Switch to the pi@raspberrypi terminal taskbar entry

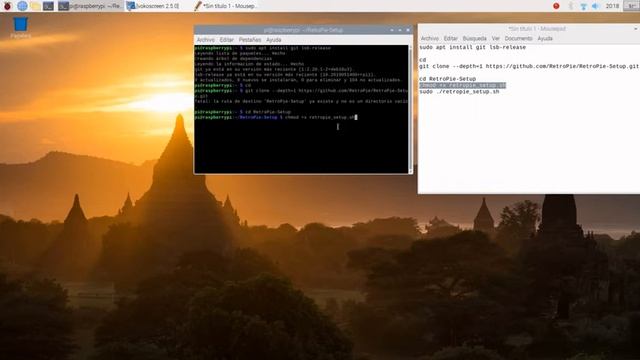point(90,6)
